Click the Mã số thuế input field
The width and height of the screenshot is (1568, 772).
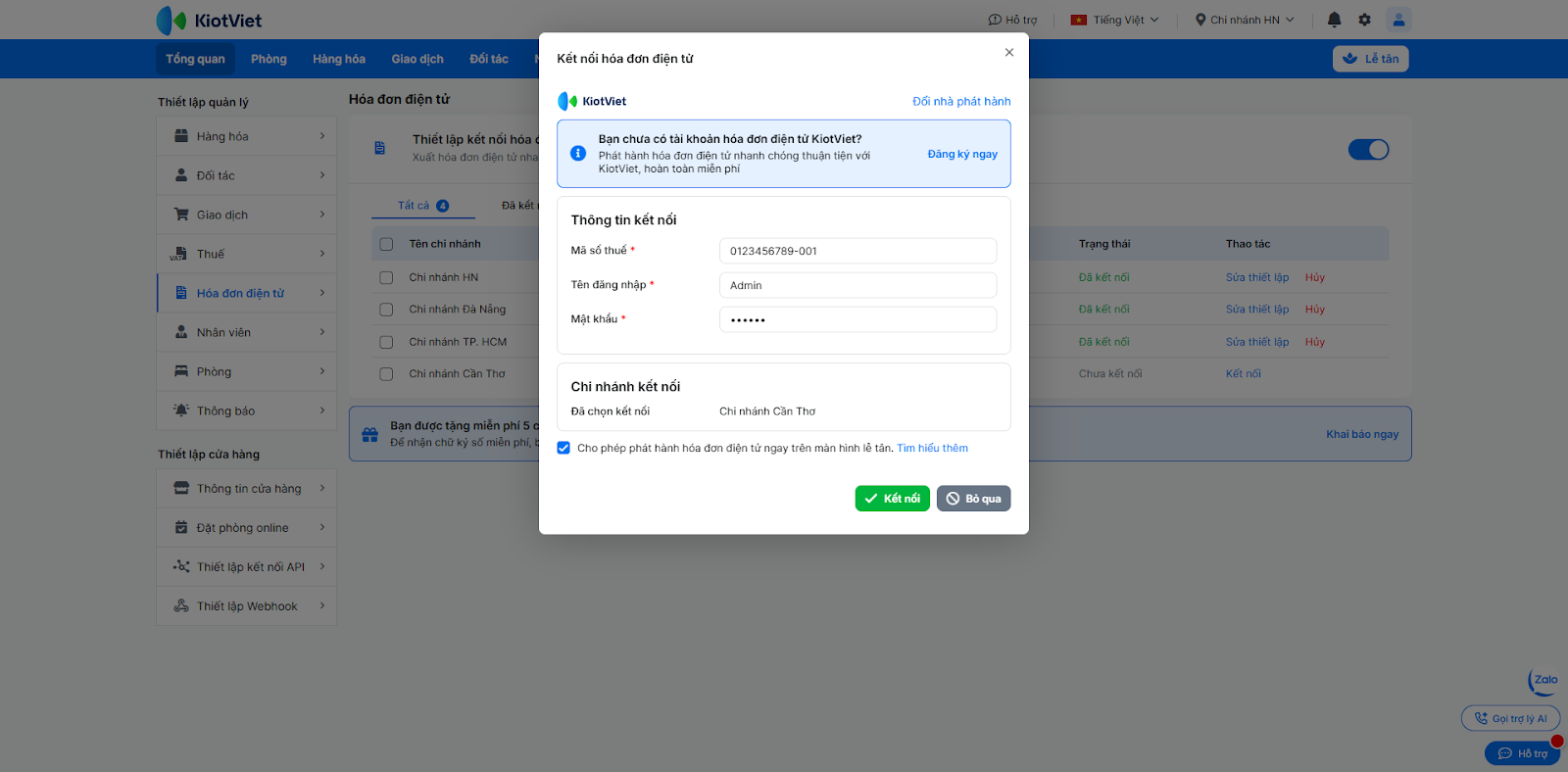857,251
